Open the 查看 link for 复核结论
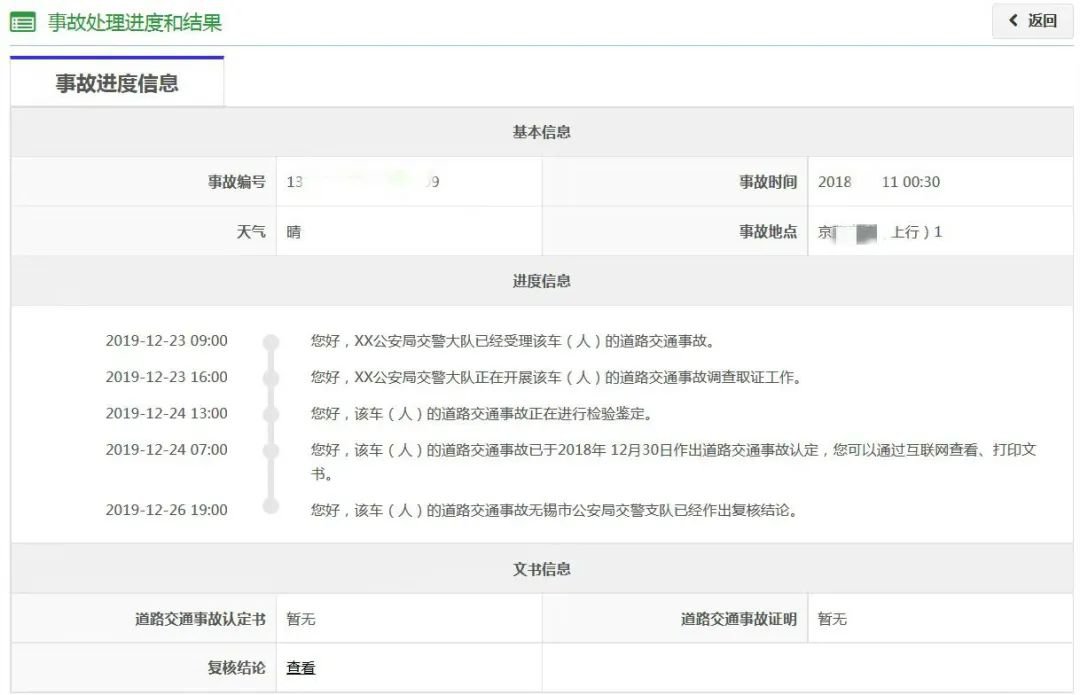Viewport: 1080px width, 695px height. coord(300,668)
